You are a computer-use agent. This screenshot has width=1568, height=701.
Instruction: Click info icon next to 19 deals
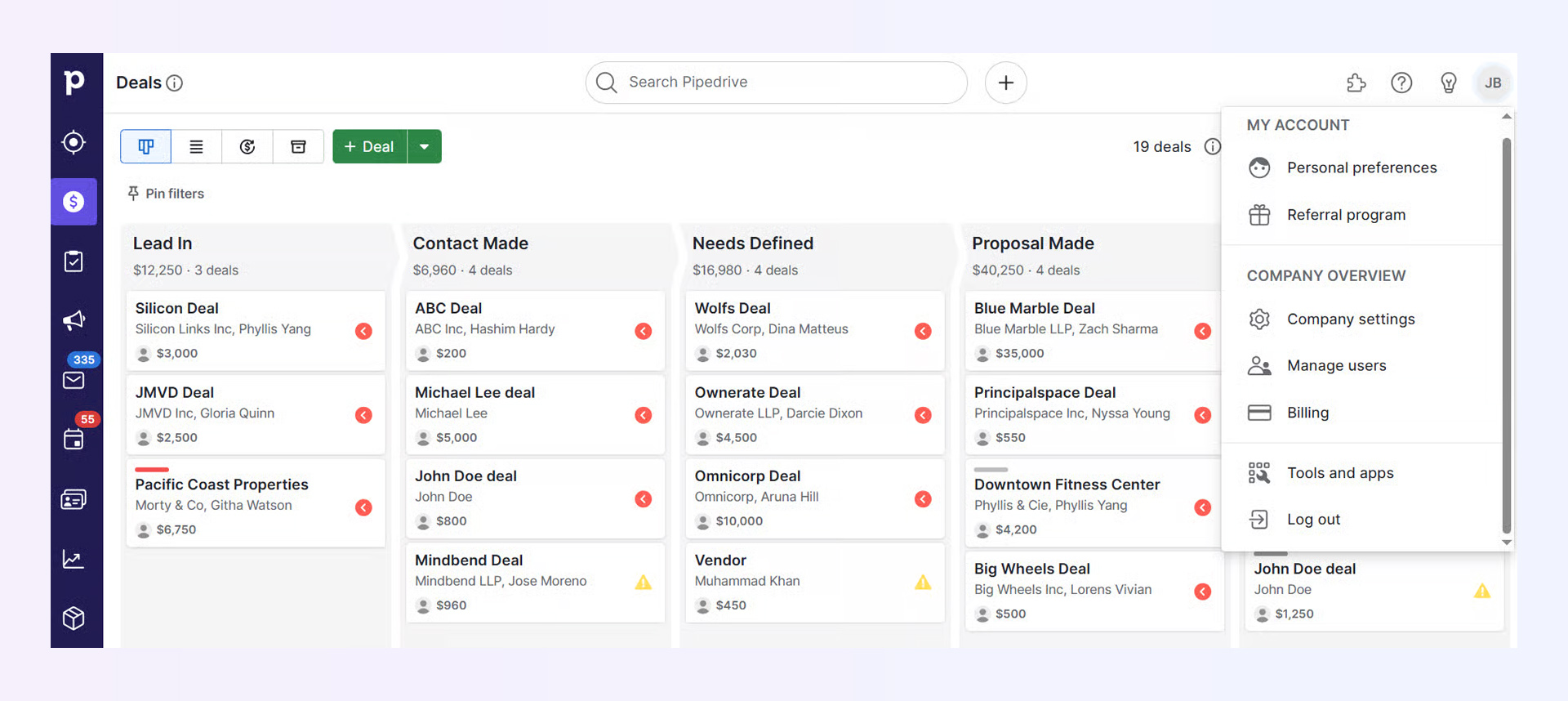tap(1213, 146)
